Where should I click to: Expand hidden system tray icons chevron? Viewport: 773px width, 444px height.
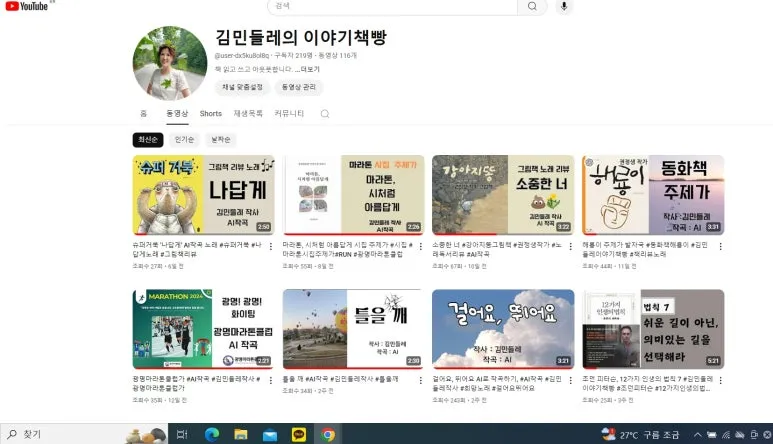coord(698,435)
